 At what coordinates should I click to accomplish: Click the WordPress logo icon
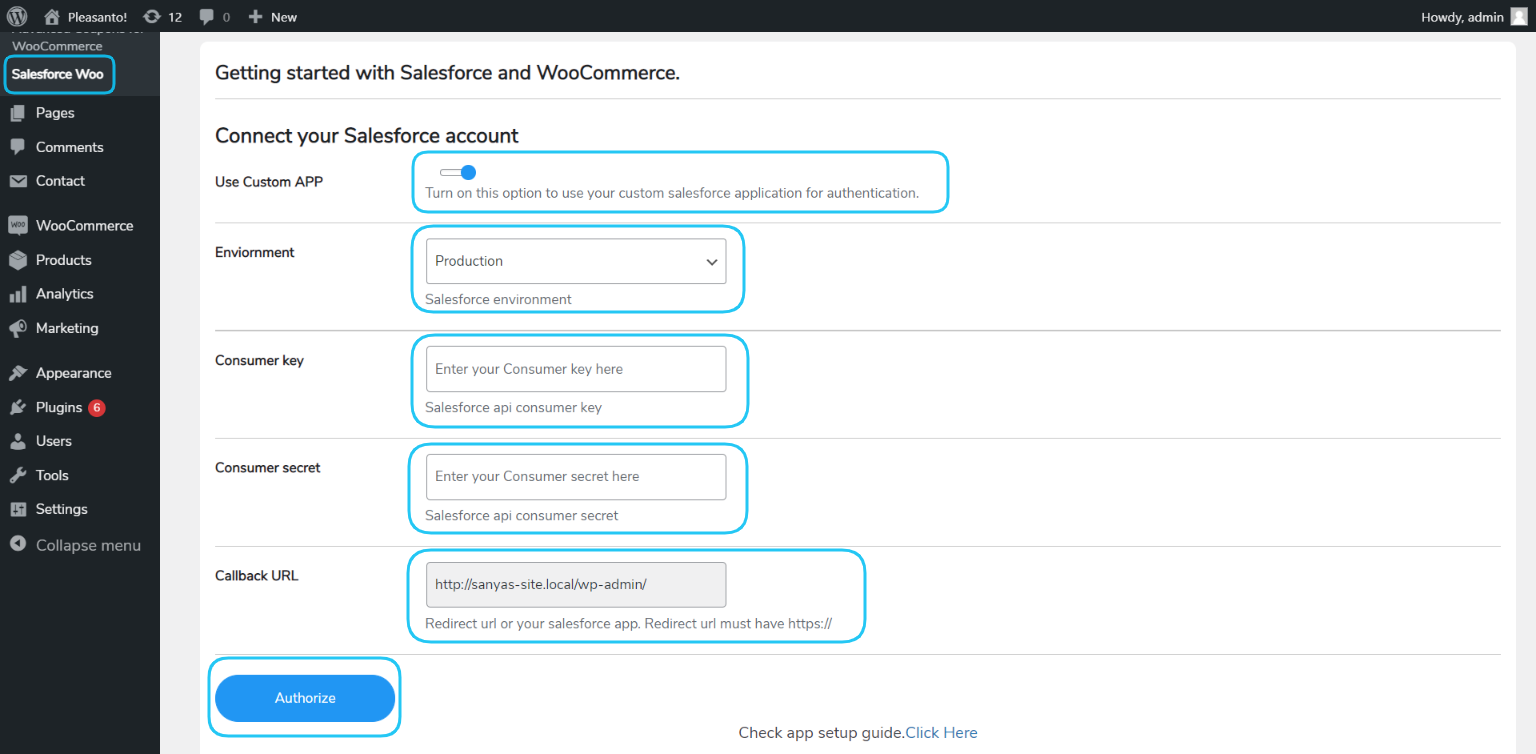(17, 16)
